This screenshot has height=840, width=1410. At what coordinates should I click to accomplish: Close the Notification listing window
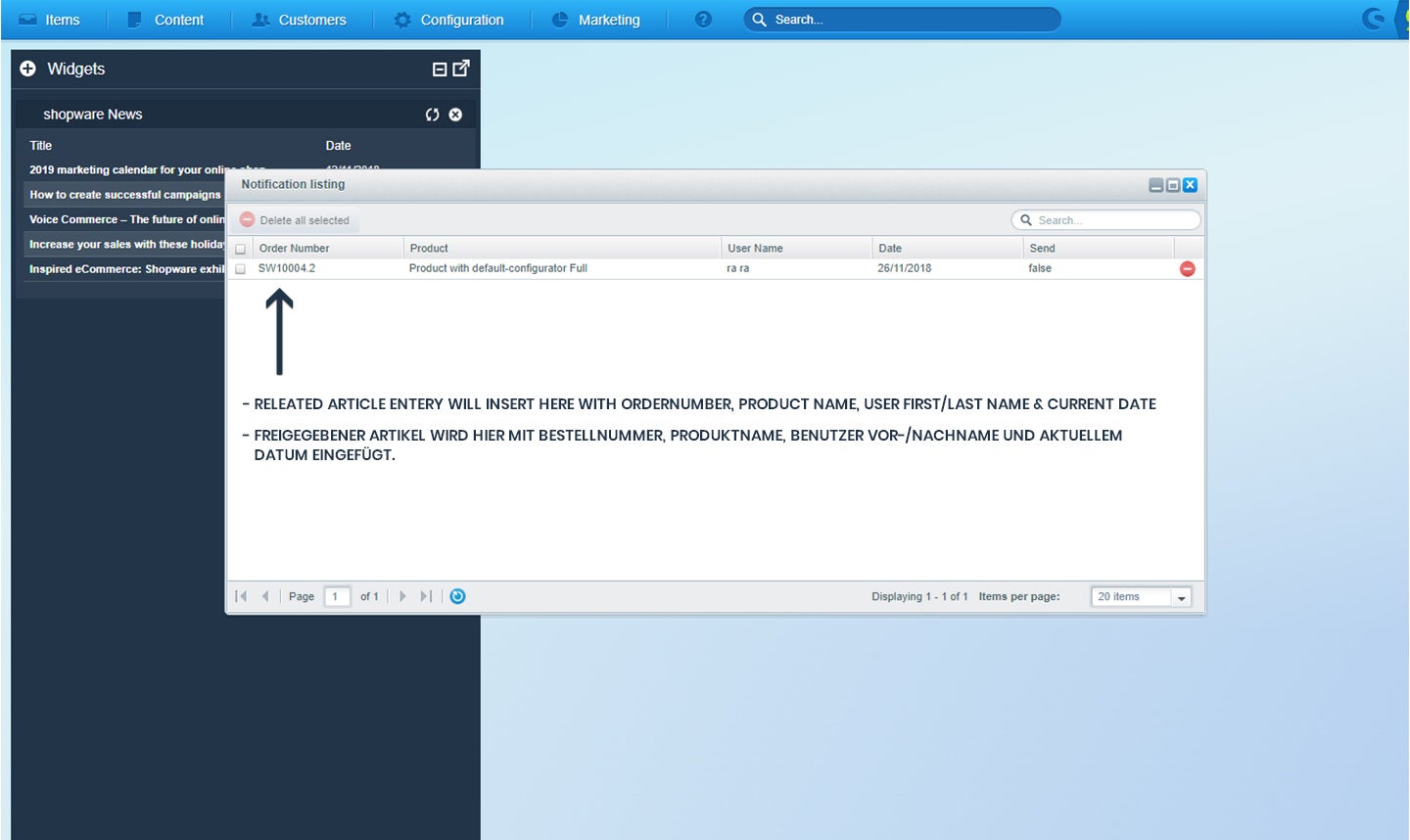1190,185
